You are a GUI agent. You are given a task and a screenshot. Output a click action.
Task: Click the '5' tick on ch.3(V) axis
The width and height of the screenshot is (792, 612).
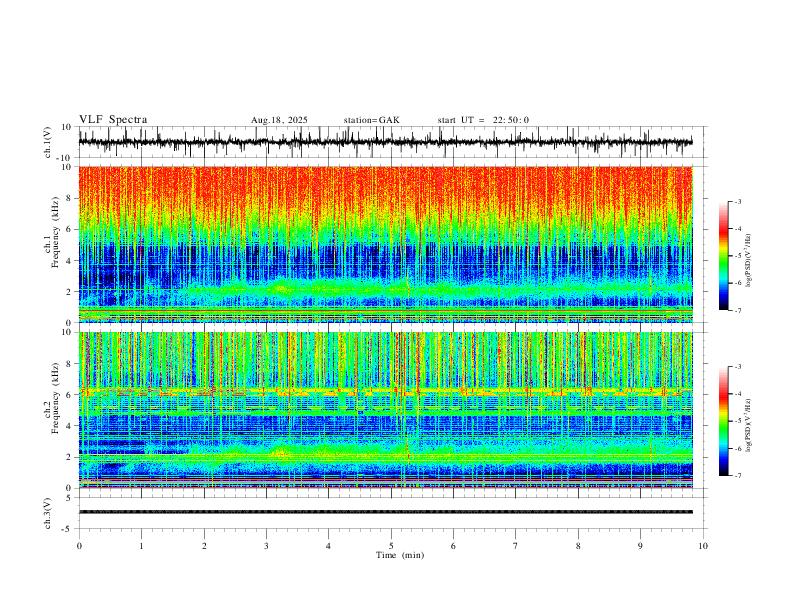tap(69, 498)
